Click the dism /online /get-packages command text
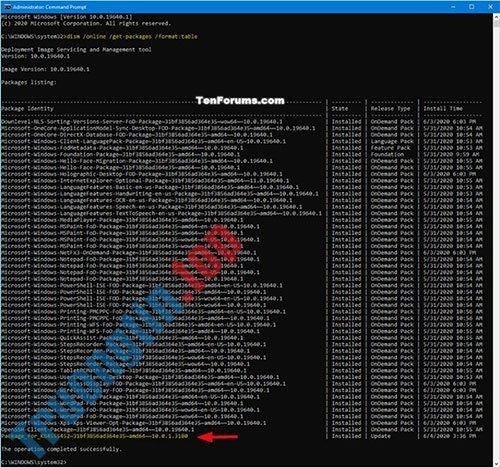The image size is (500, 467). 132,36
